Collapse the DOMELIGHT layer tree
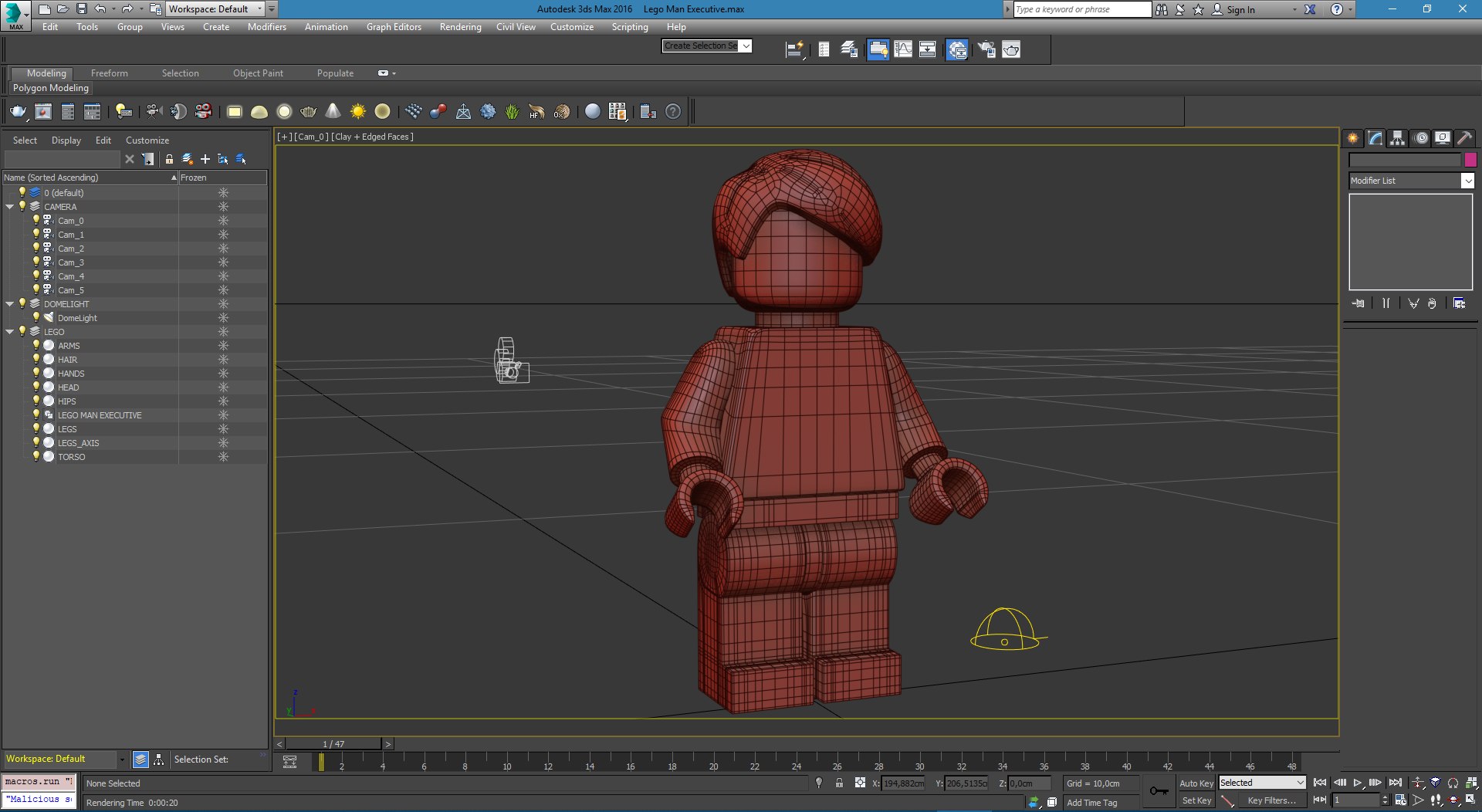Screen dimensions: 1482x812 9,304
